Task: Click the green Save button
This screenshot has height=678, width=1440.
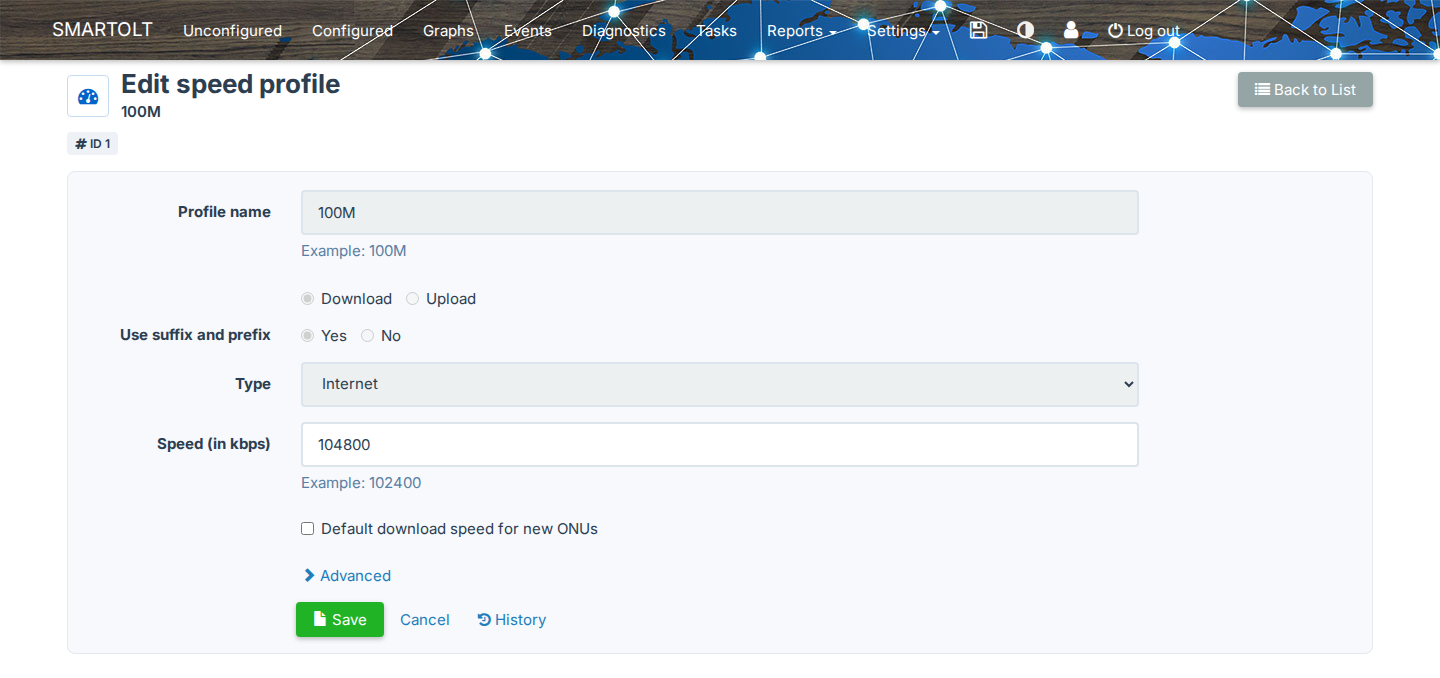Action: coord(340,620)
